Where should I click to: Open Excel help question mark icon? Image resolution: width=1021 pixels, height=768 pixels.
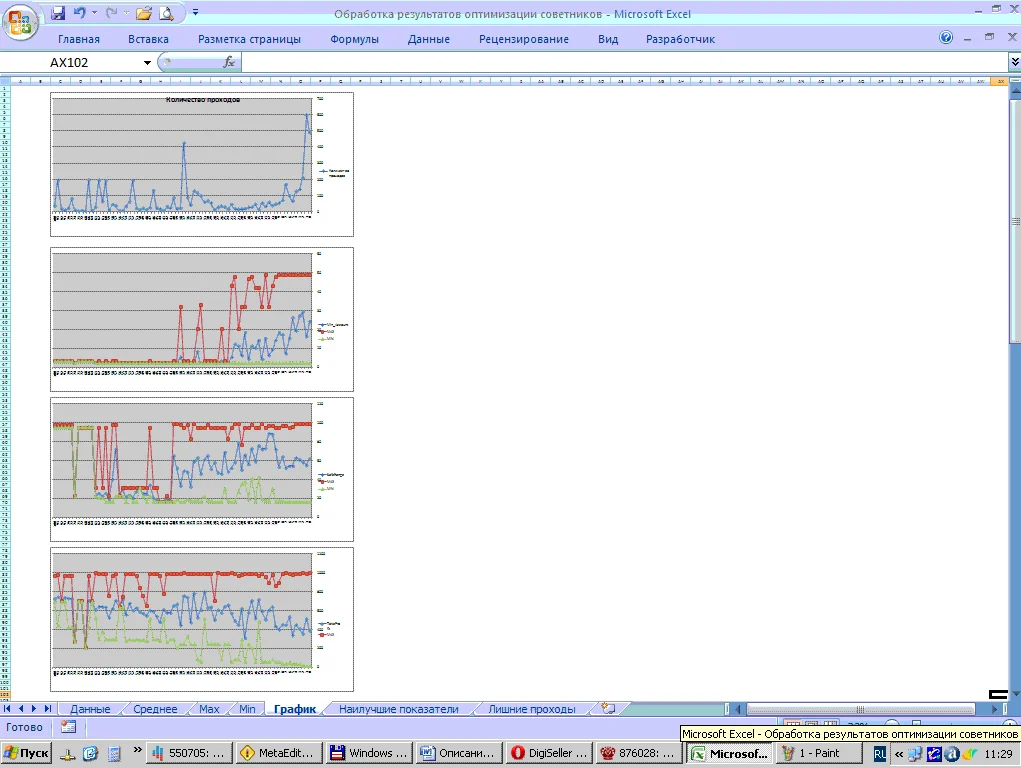pos(946,38)
